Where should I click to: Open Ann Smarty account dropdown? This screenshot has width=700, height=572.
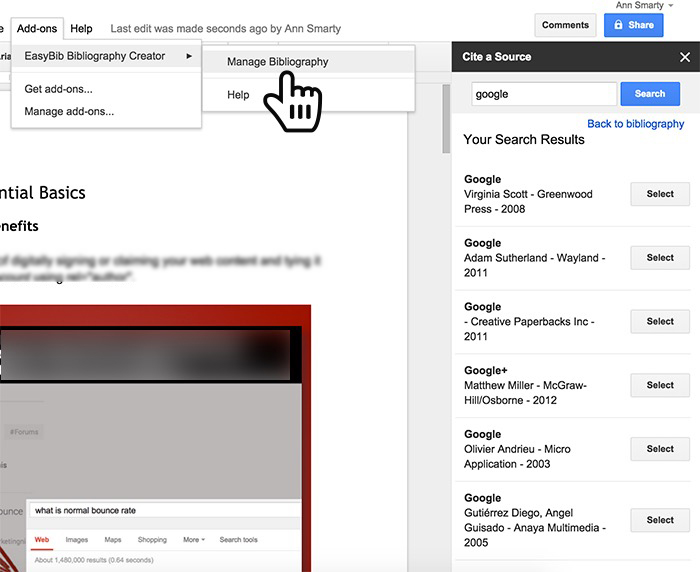tap(644, 5)
